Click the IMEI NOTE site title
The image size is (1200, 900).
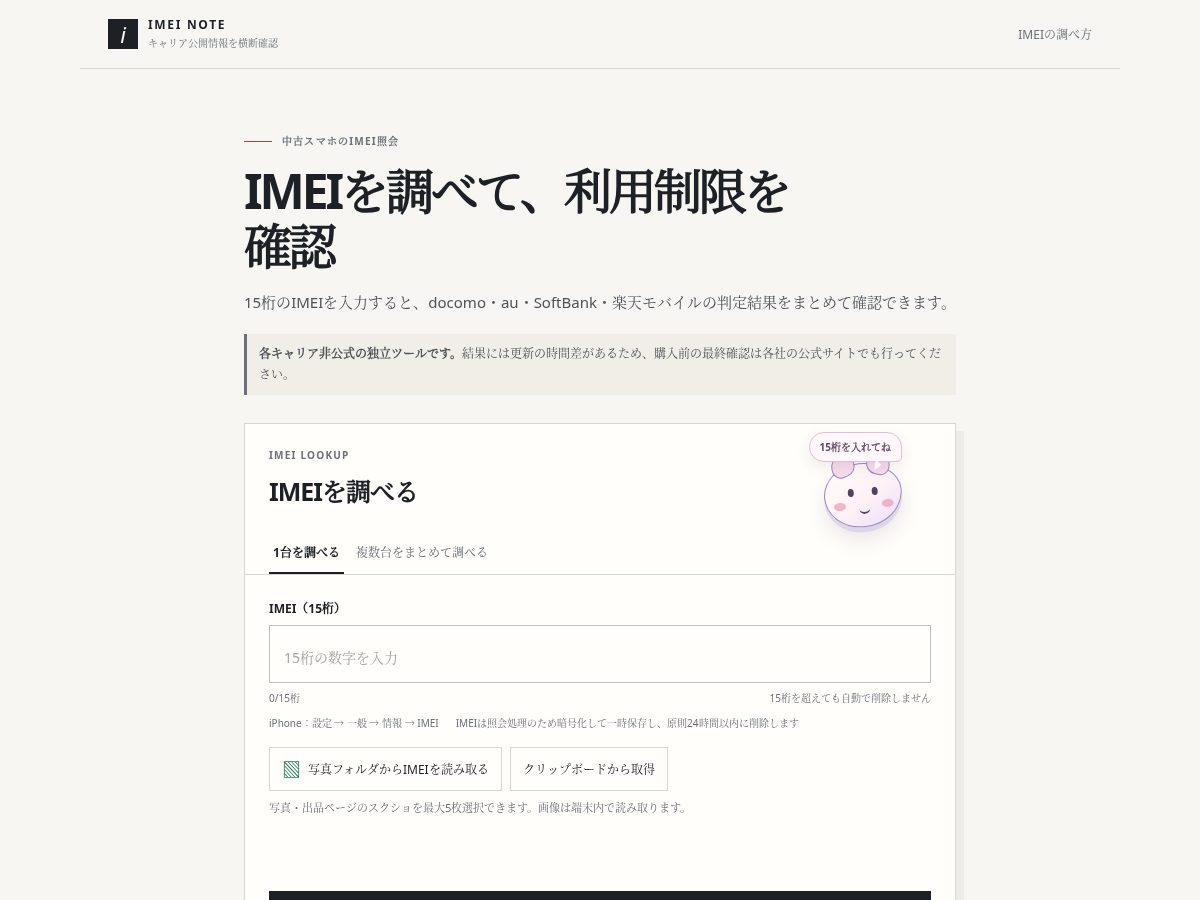coord(187,25)
